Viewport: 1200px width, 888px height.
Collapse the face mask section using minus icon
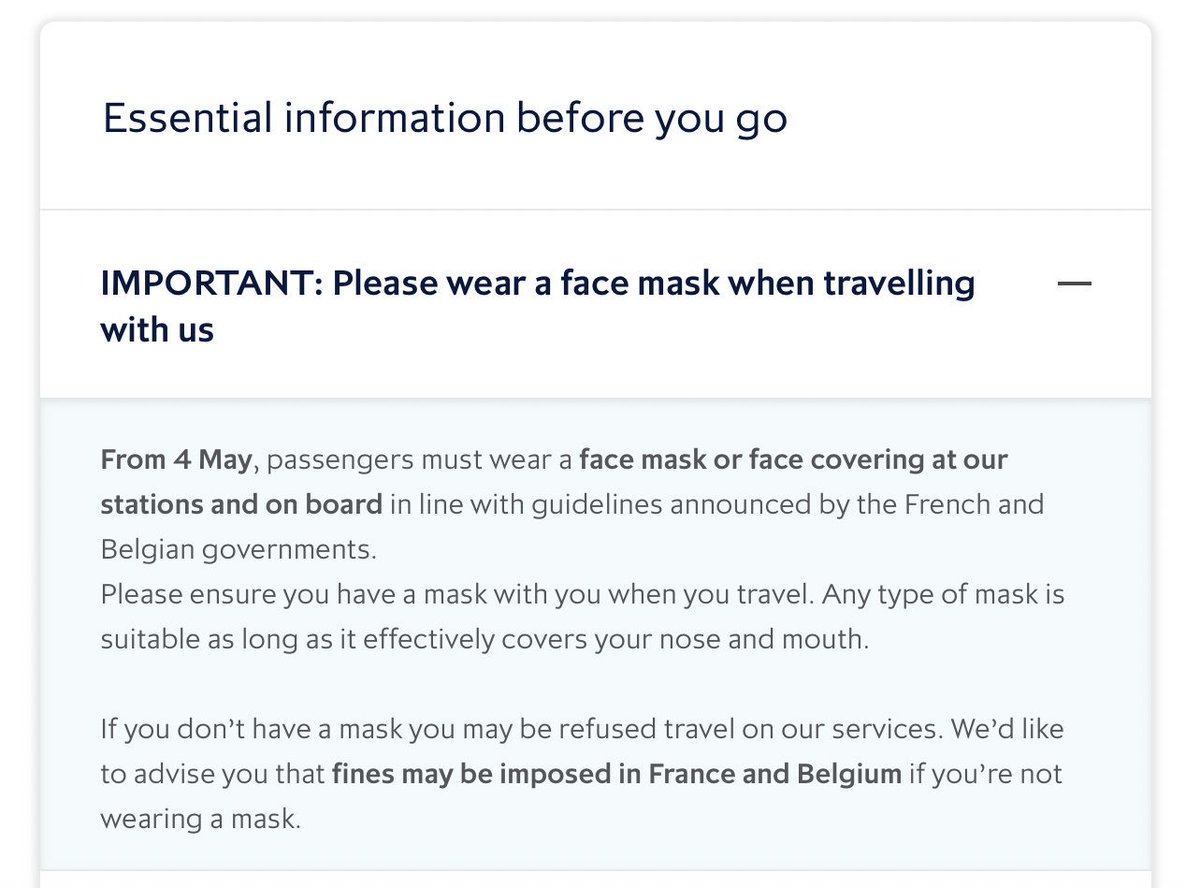click(1074, 284)
